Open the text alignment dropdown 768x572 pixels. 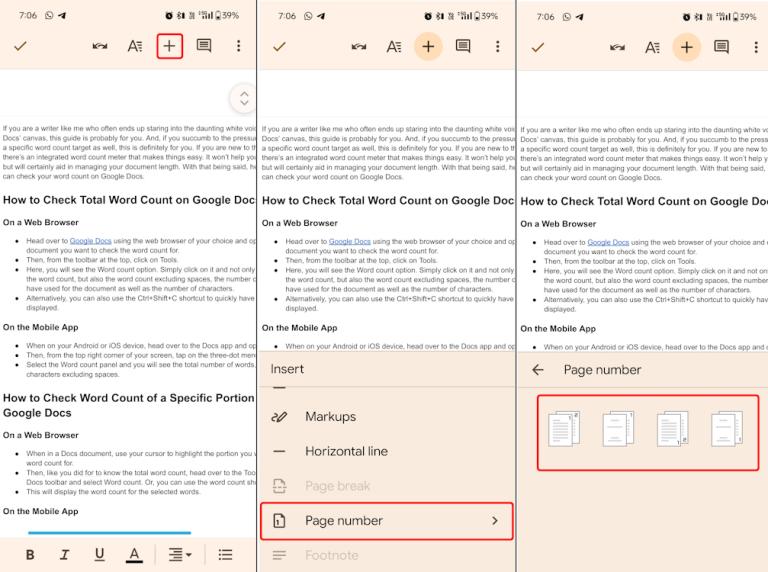click(x=180, y=554)
